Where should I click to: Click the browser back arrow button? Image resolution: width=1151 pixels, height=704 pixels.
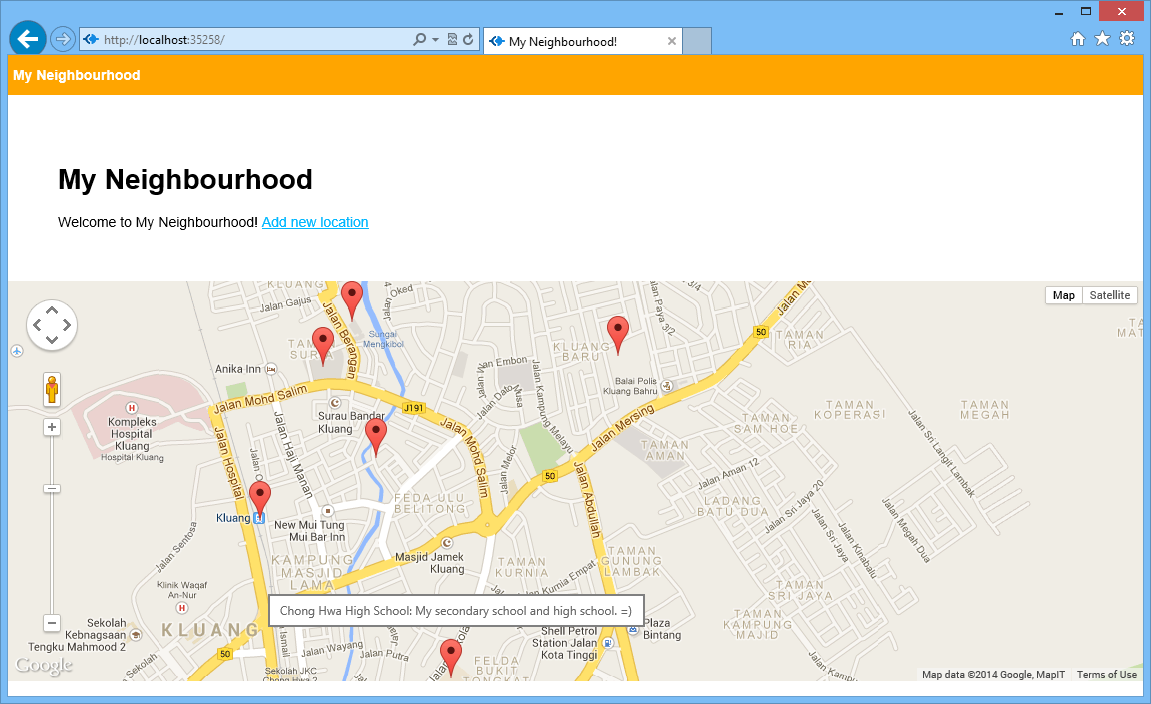click(28, 39)
